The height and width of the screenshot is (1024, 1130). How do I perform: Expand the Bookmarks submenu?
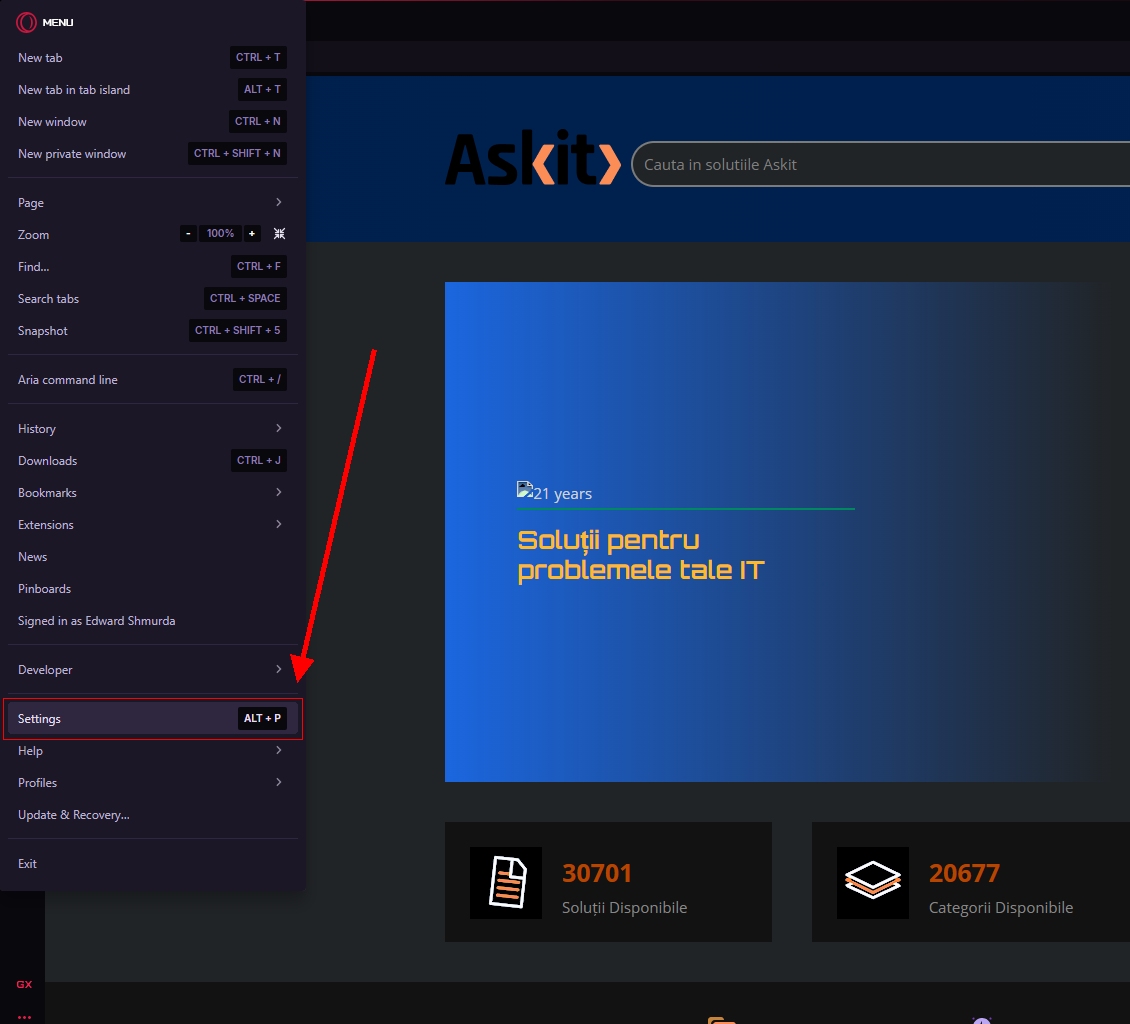tap(152, 493)
